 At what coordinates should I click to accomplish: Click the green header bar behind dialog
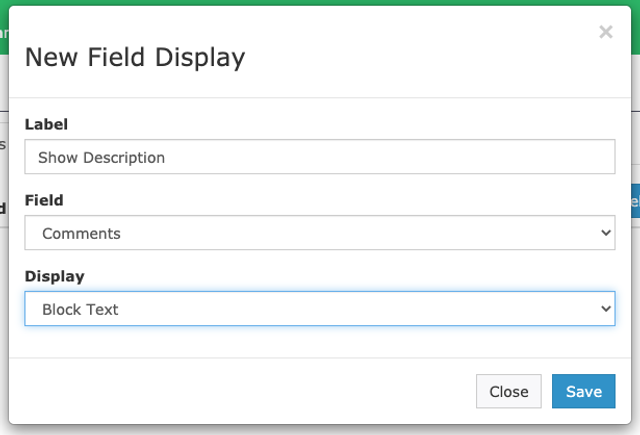320,3
